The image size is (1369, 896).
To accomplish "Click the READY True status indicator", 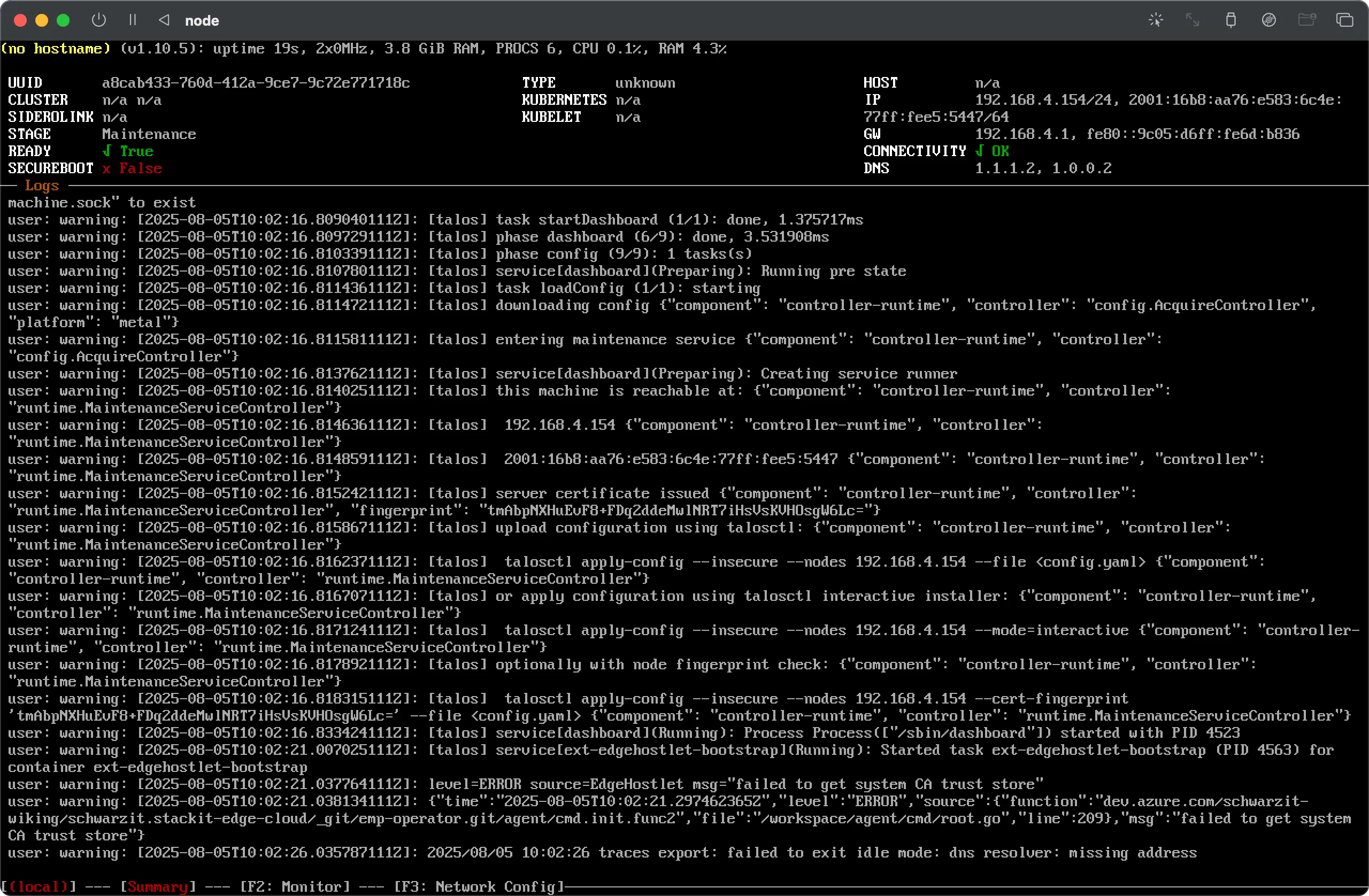I will click(x=129, y=151).
